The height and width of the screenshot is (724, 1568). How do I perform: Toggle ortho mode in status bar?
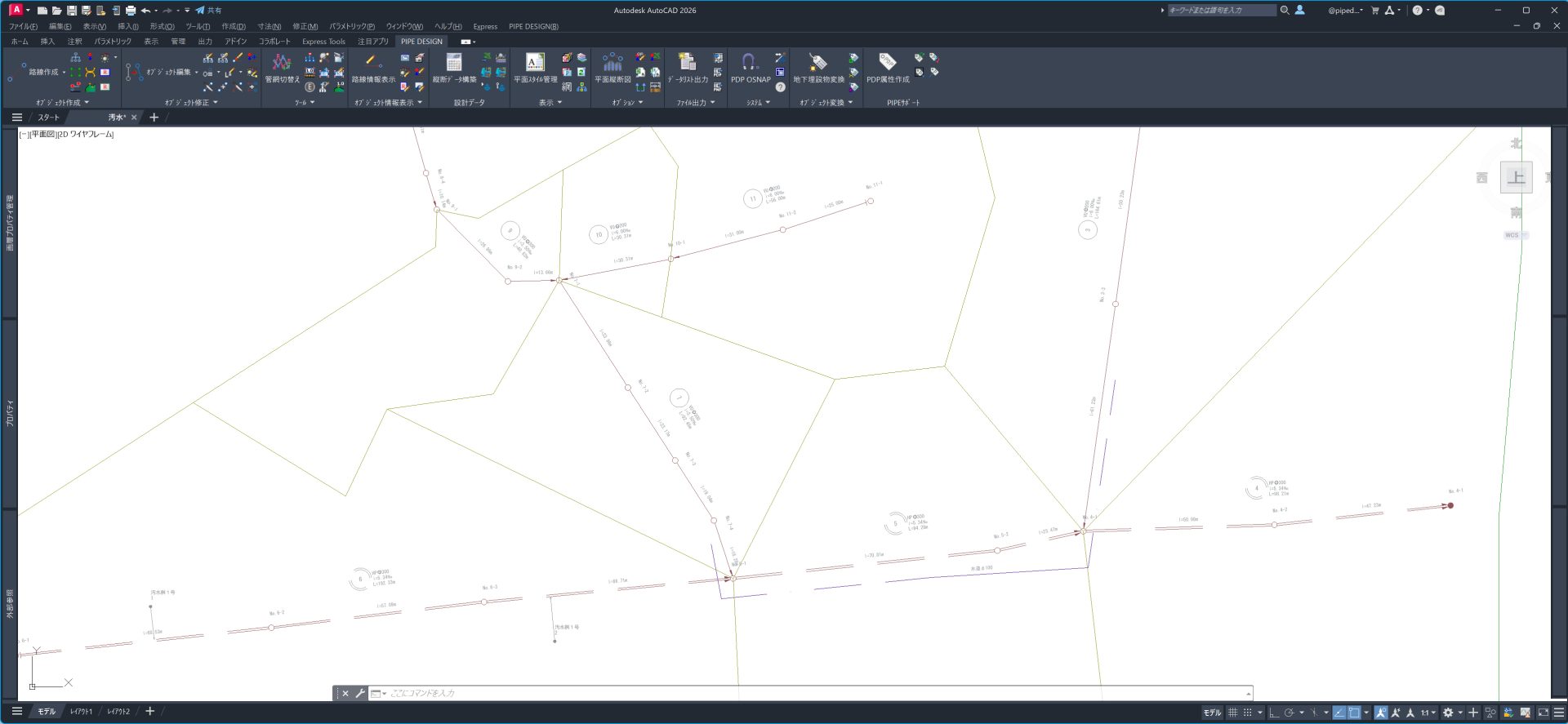point(1274,713)
